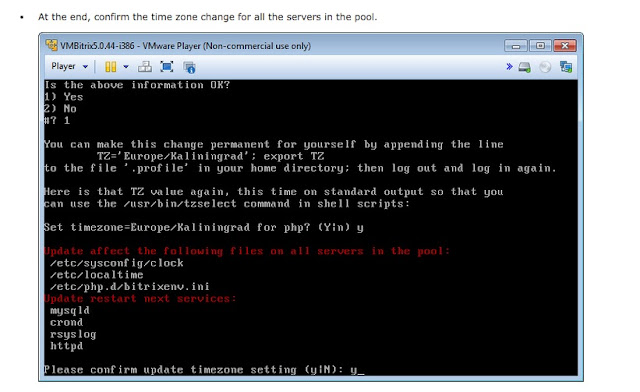Expand the Player menu dropdown arrow
Screen dimensions: 640x392
point(85,67)
